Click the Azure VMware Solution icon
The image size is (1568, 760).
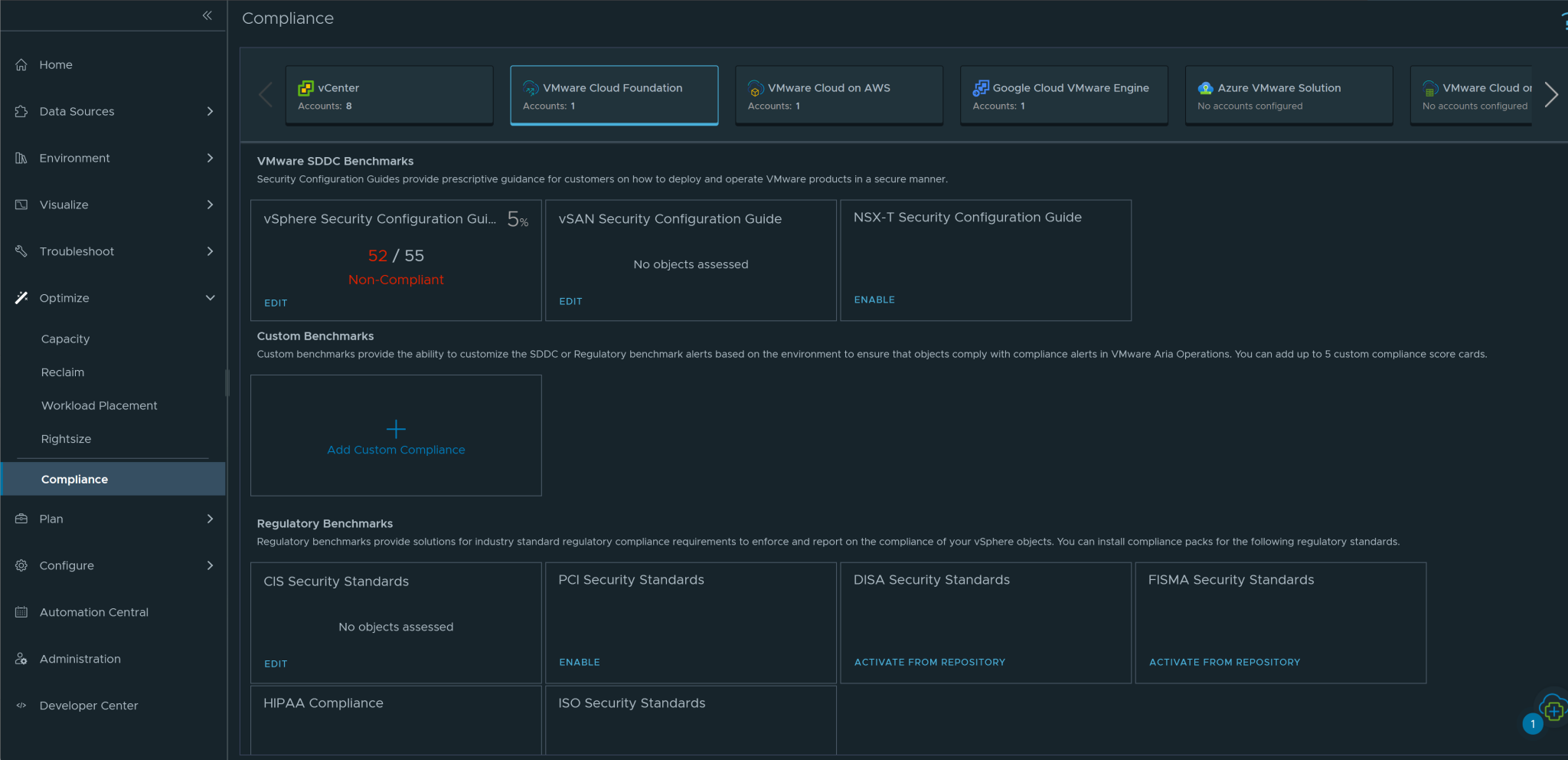click(x=1205, y=88)
